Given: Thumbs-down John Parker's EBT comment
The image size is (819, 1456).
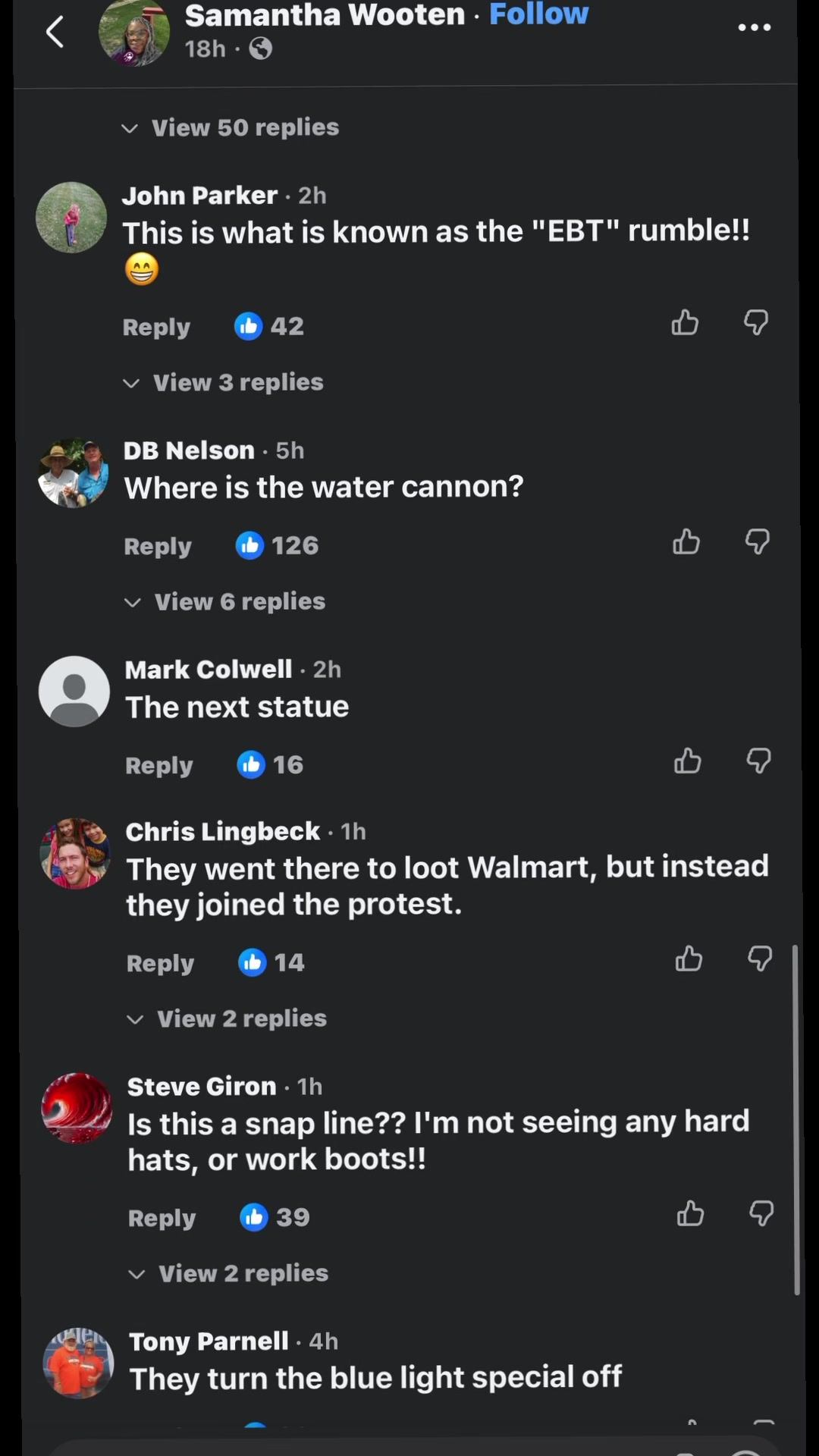Looking at the screenshot, I should (x=756, y=323).
